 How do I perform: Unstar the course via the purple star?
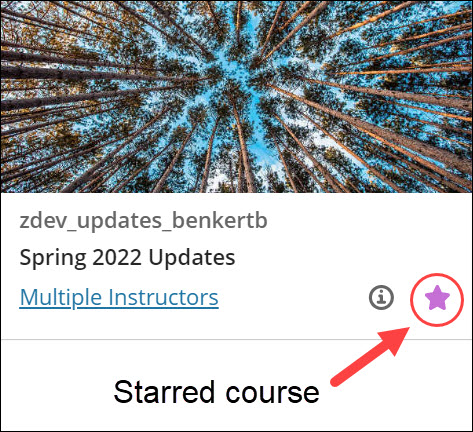tap(437, 298)
